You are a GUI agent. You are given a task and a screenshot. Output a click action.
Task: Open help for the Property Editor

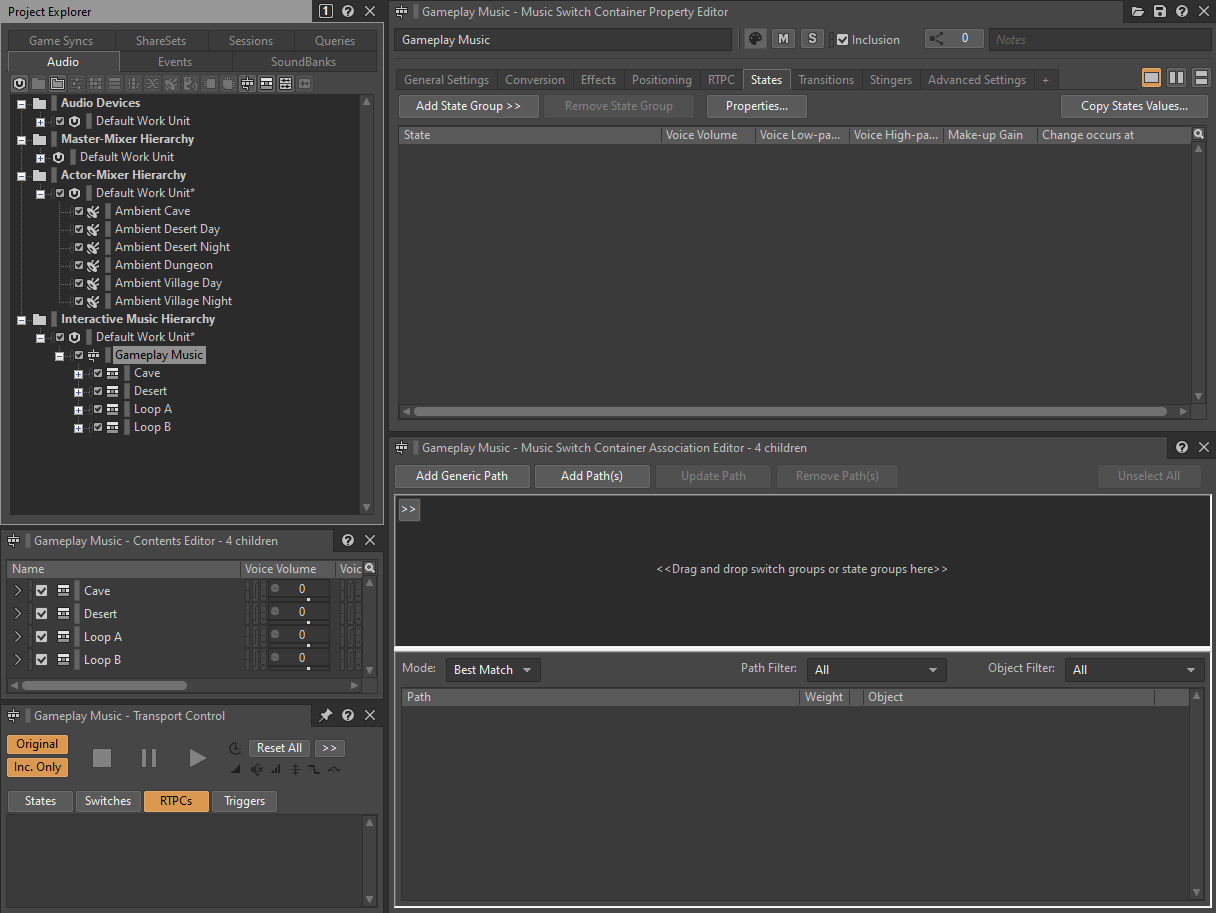tap(1182, 11)
